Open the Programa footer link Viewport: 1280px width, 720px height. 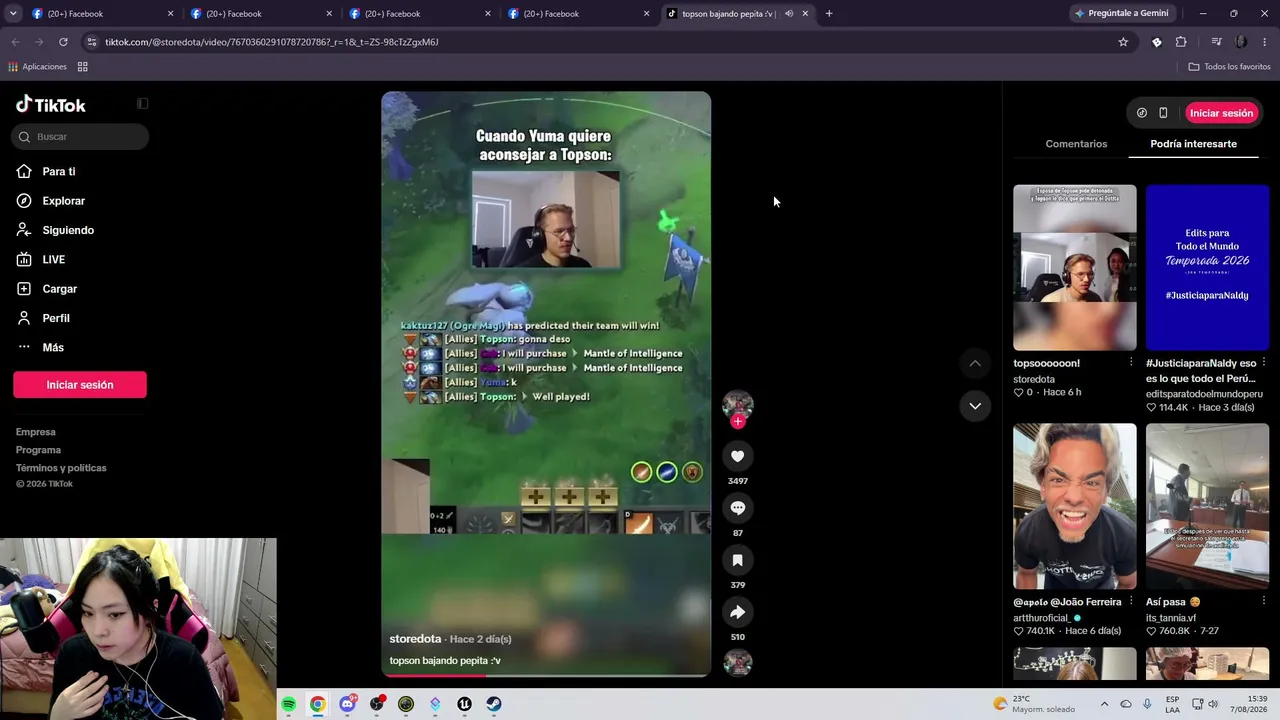(38, 450)
